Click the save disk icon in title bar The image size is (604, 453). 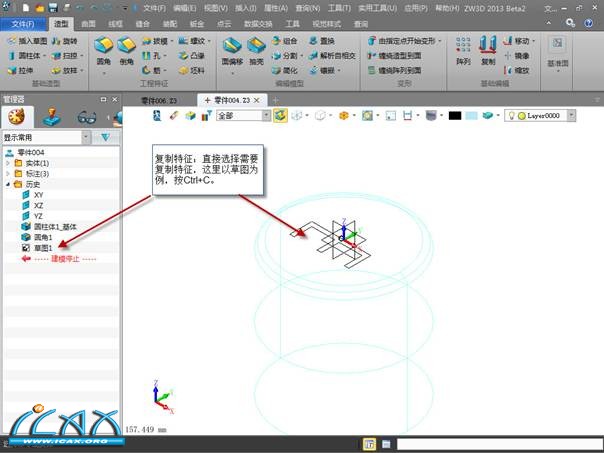click(53, 8)
